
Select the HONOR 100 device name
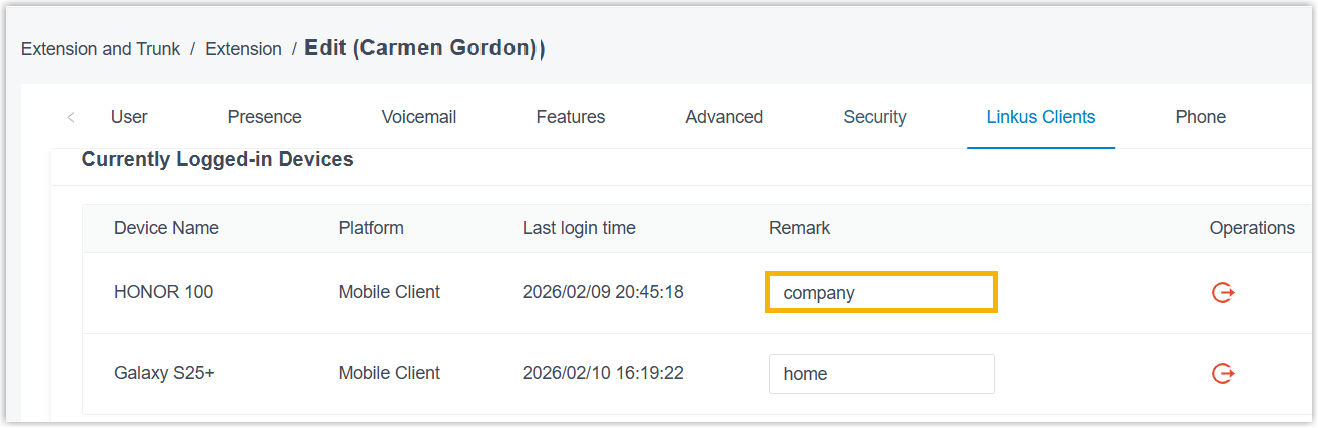point(163,292)
